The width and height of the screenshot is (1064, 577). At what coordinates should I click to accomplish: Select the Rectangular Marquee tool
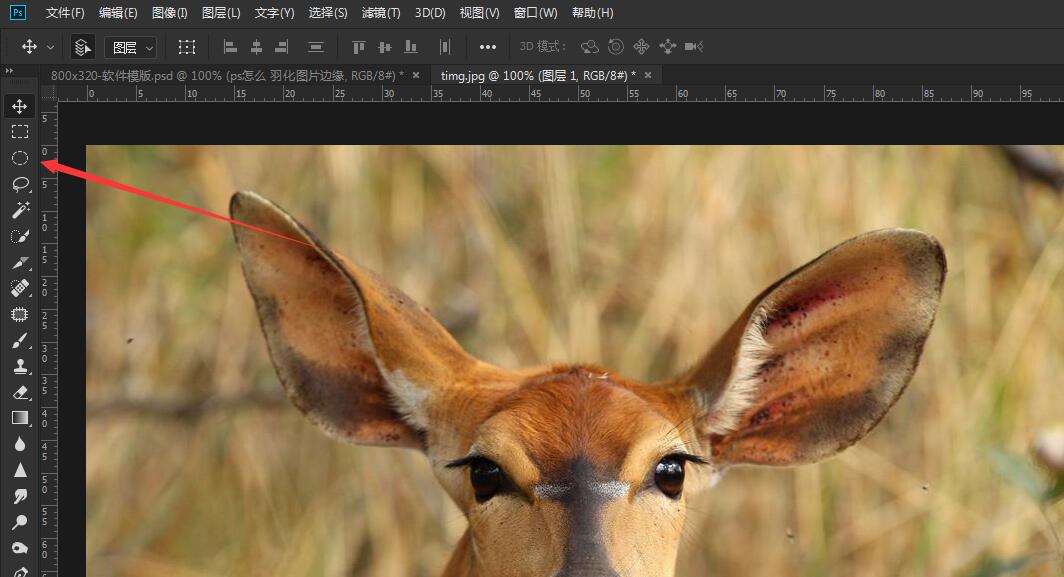[20, 132]
